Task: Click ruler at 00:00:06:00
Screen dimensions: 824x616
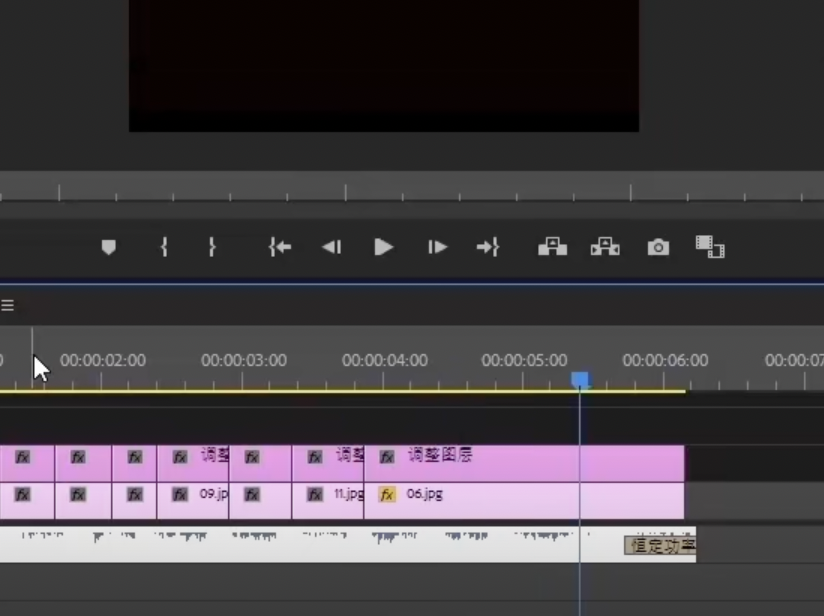Action: 665,360
